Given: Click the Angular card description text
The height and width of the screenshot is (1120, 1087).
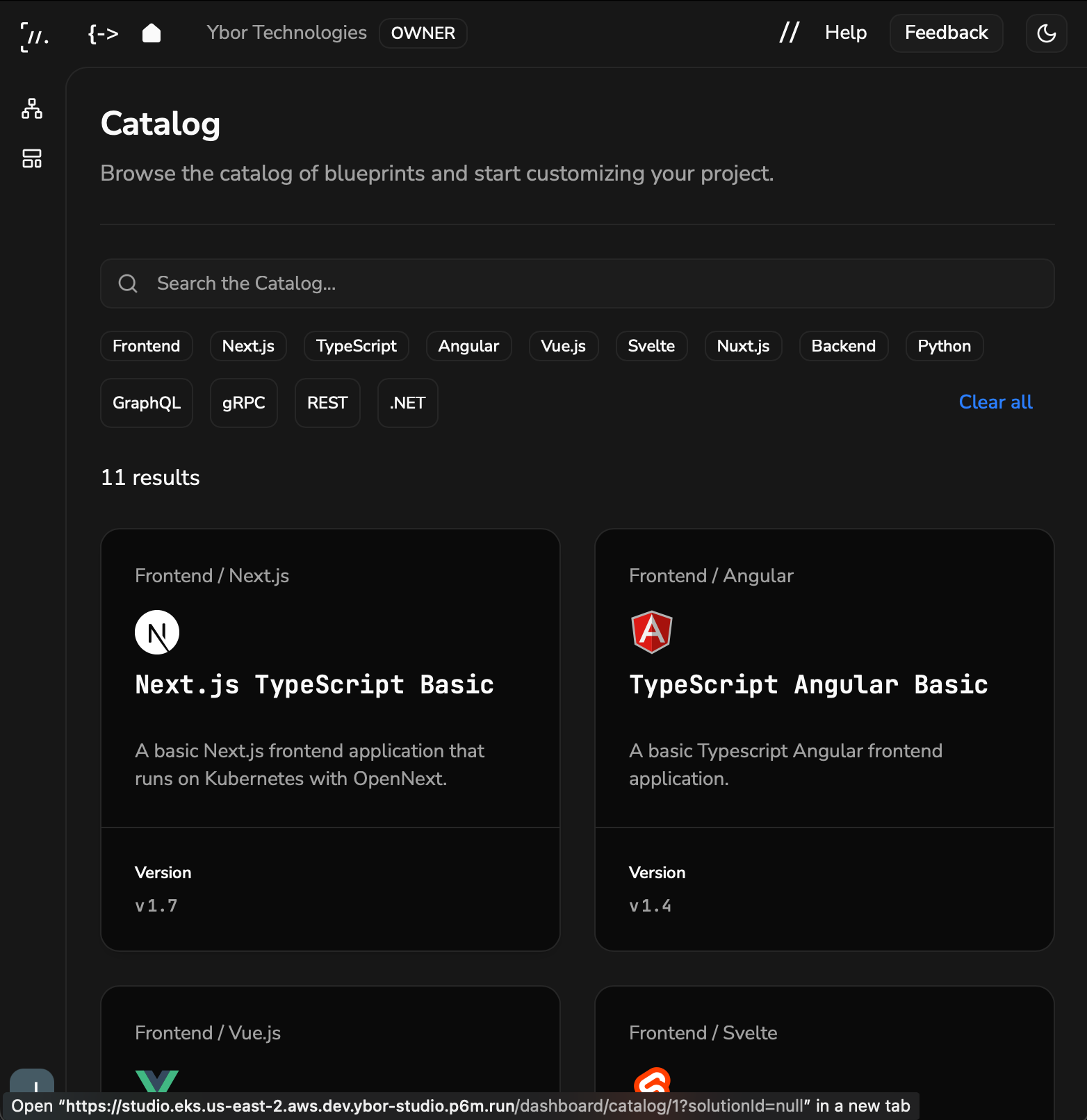Looking at the screenshot, I should [x=785, y=765].
